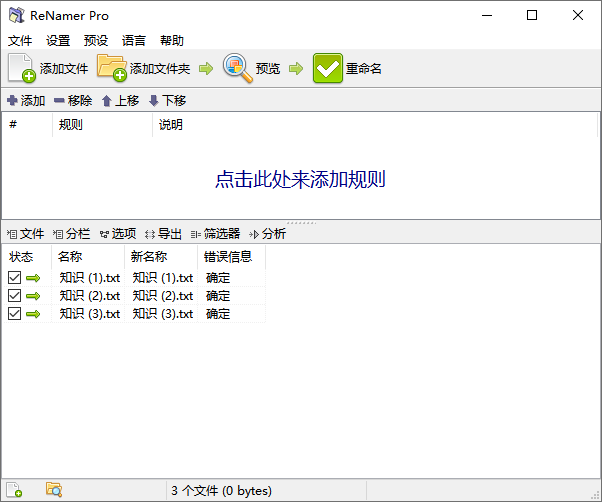Click 确定 status in the 知识 (1).txt row
Screen dimensions: 602x502
218,278
